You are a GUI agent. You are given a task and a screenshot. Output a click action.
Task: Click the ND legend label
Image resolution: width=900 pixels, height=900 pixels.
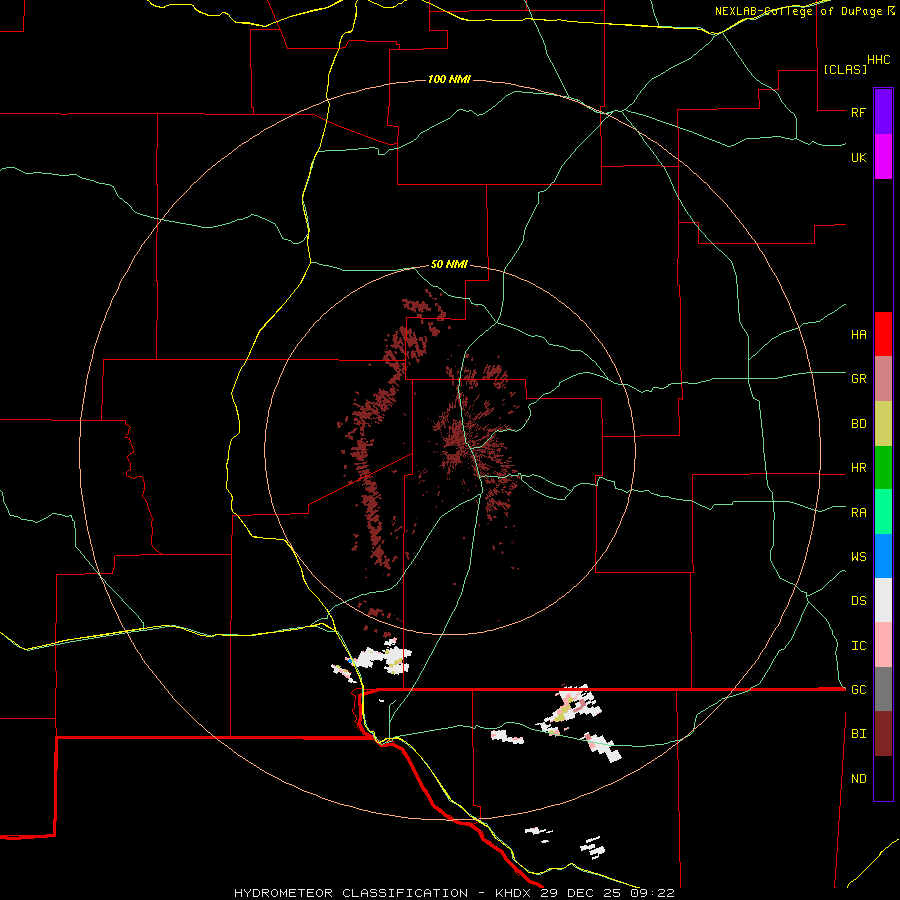[x=858, y=778]
